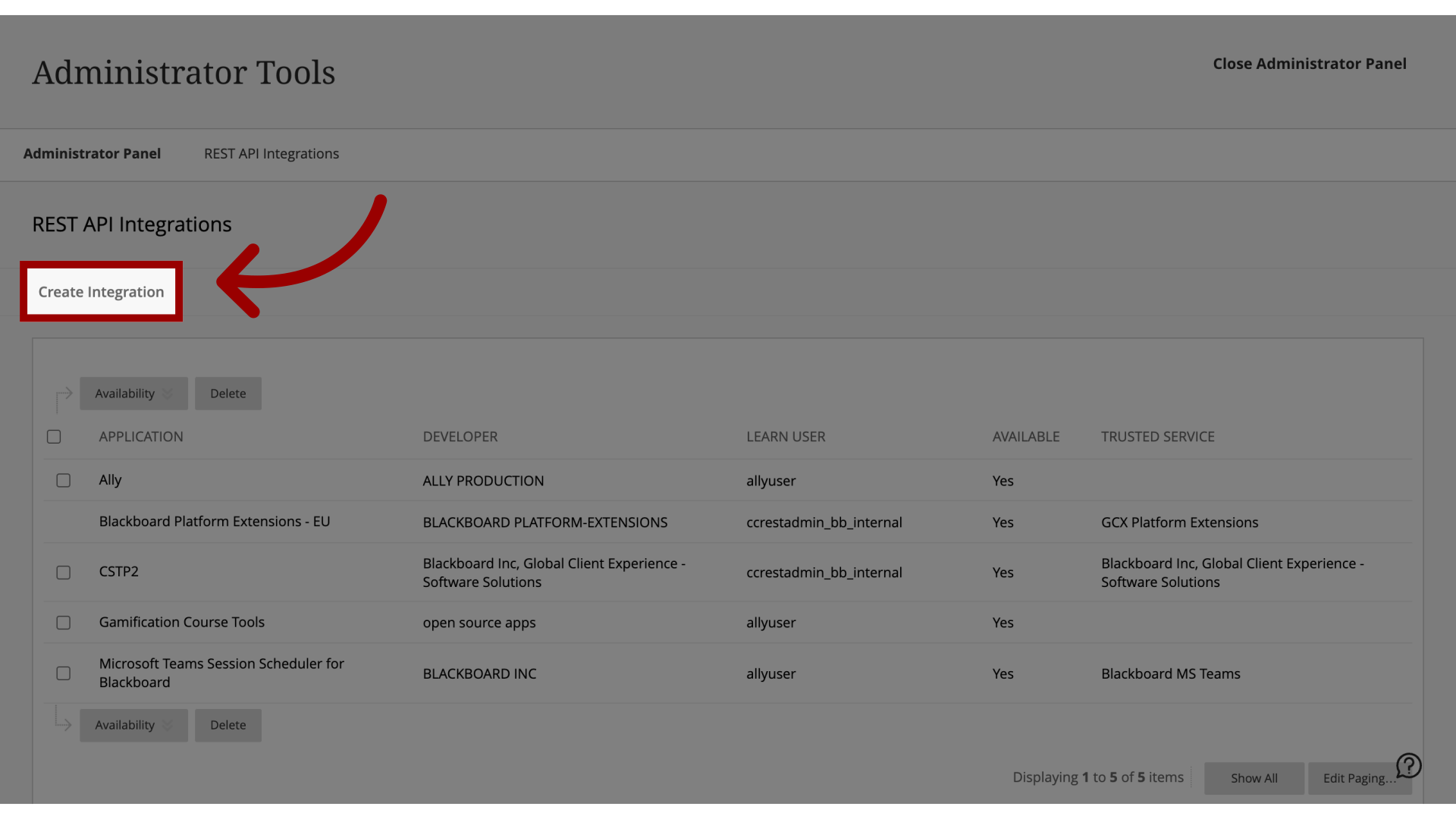Sort by AVAILABLE column header

click(x=1026, y=437)
